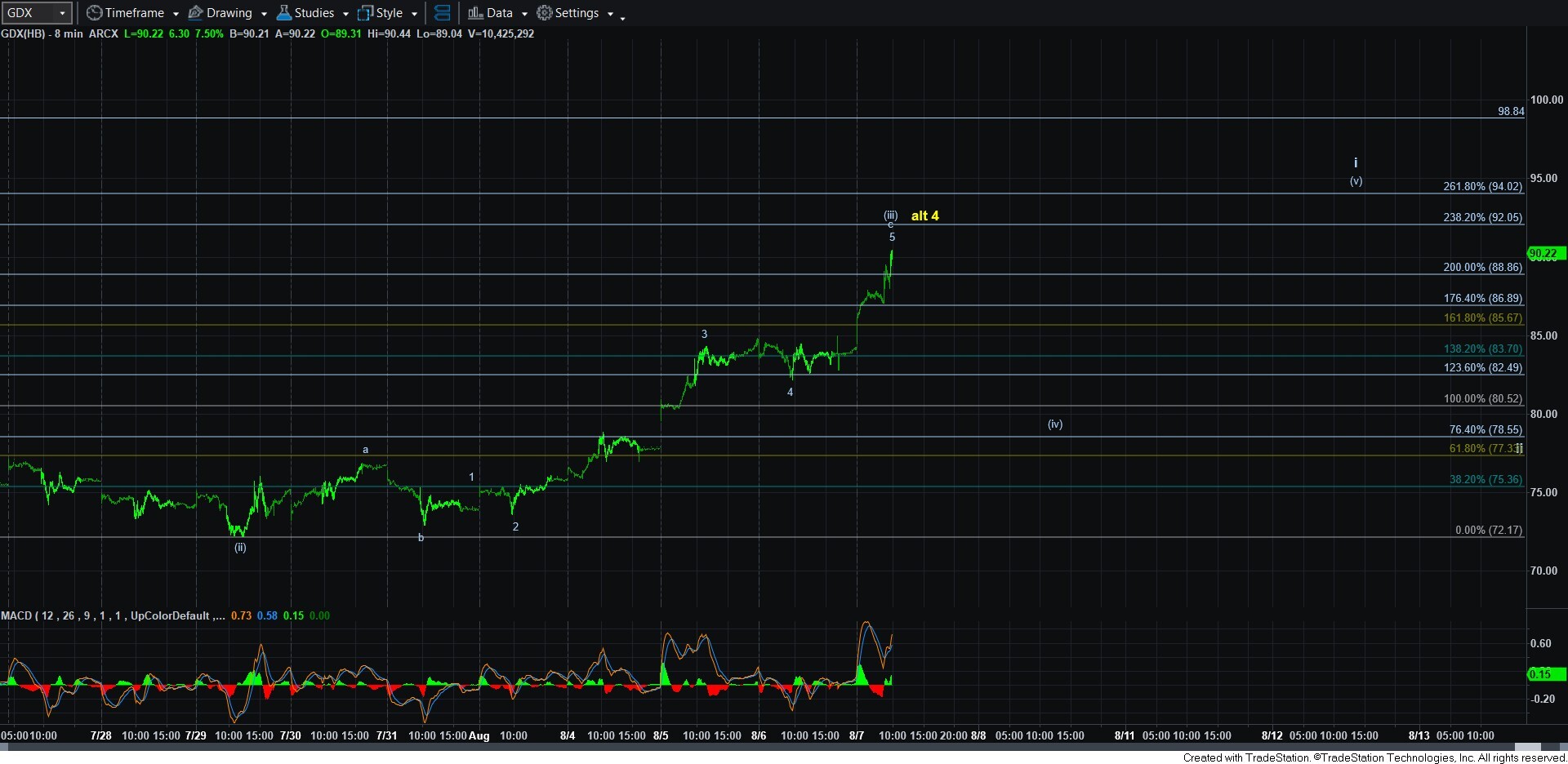Click the O=89.31 open readout
Screen dimensions: 1568x764
click(x=341, y=33)
